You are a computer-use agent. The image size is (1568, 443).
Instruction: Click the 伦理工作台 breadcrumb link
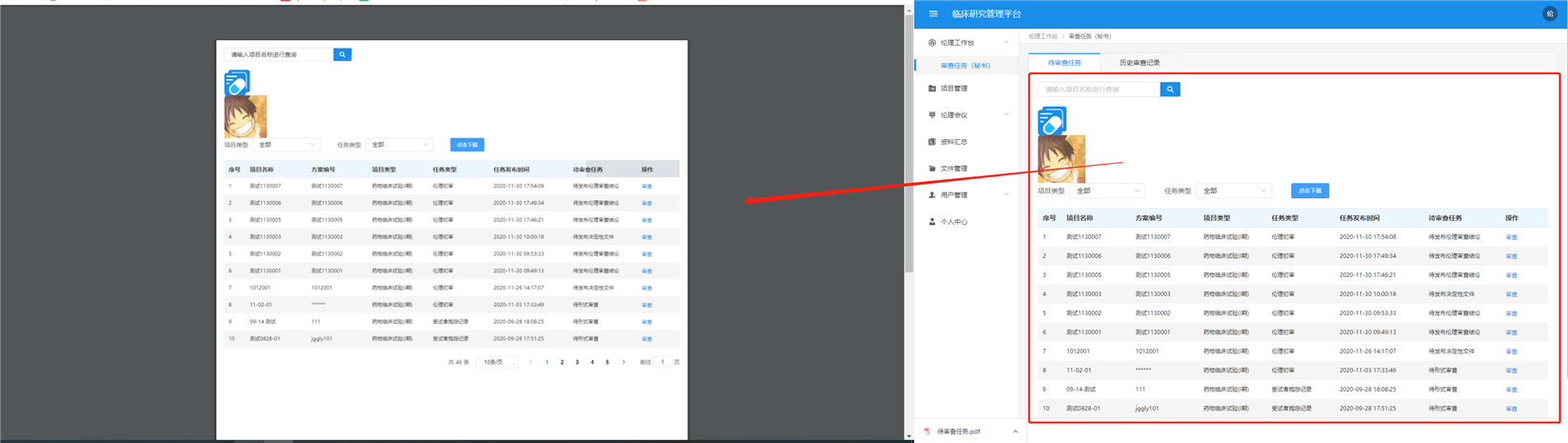[1042, 36]
